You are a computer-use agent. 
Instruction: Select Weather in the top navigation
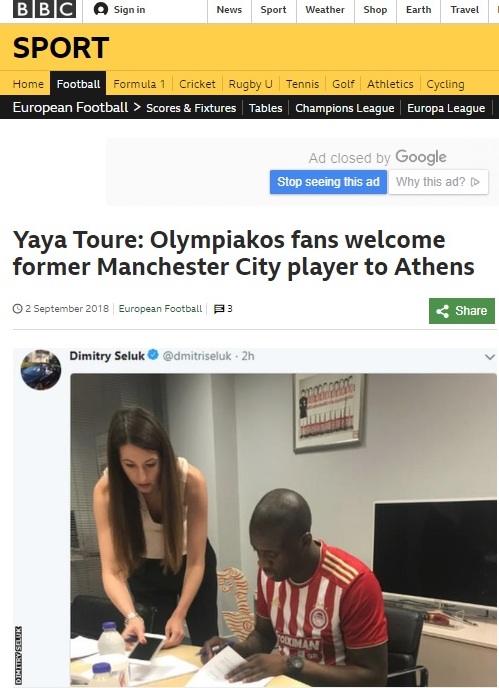[325, 10]
